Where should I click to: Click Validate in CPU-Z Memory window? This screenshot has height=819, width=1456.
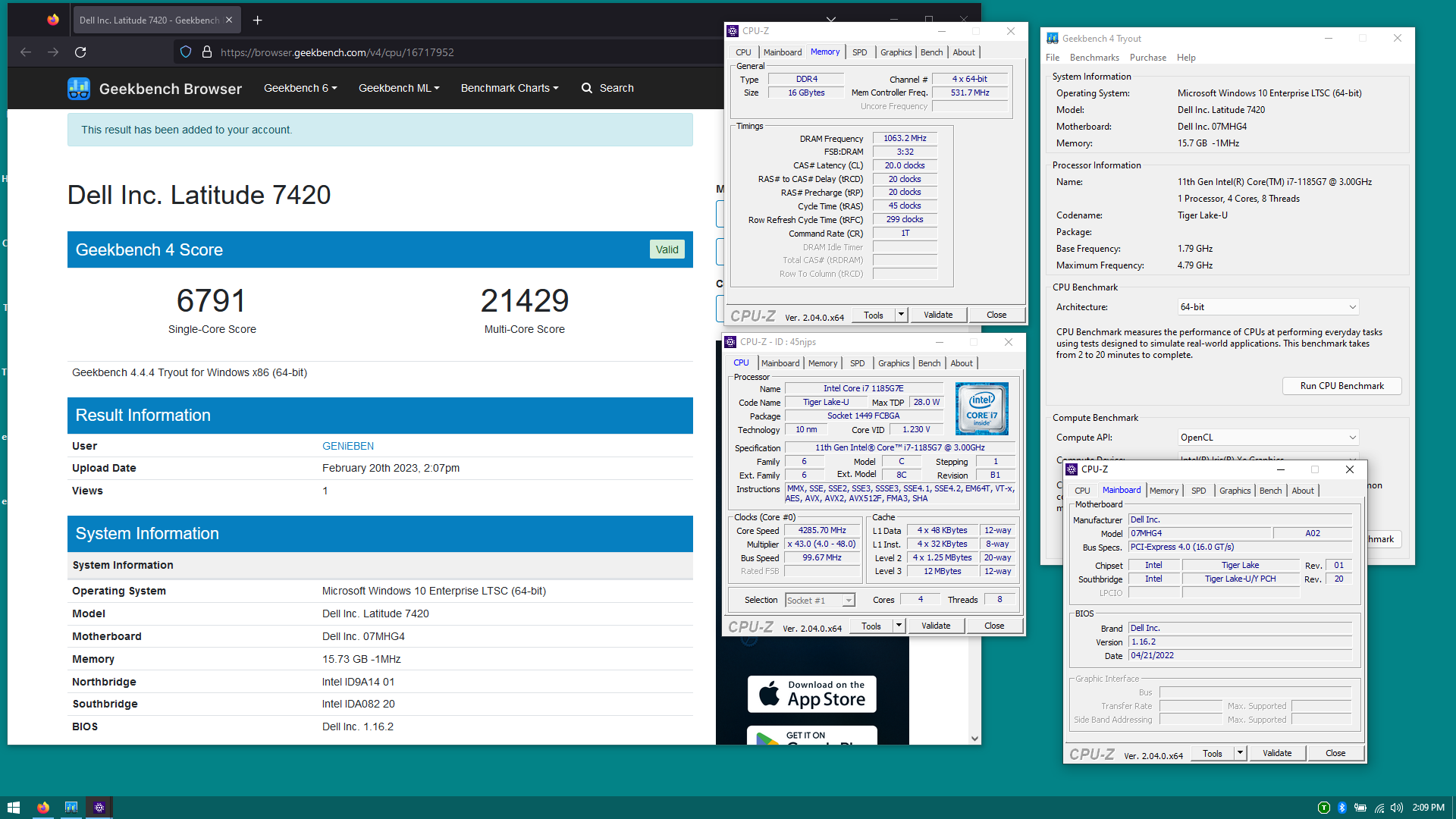click(938, 315)
